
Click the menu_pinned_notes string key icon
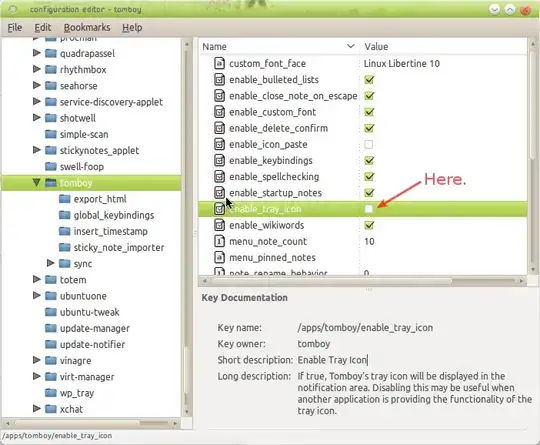(219, 257)
